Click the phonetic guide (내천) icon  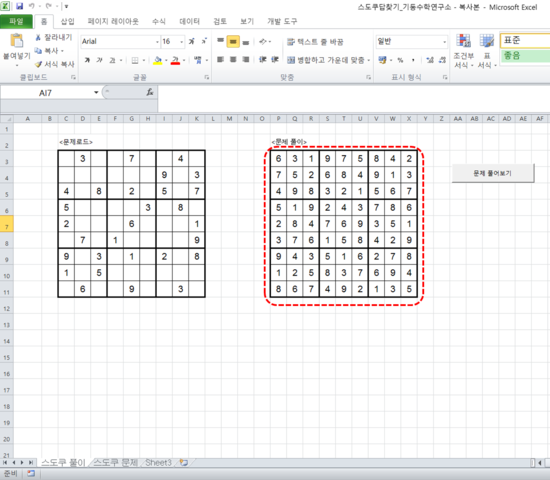coord(198,60)
